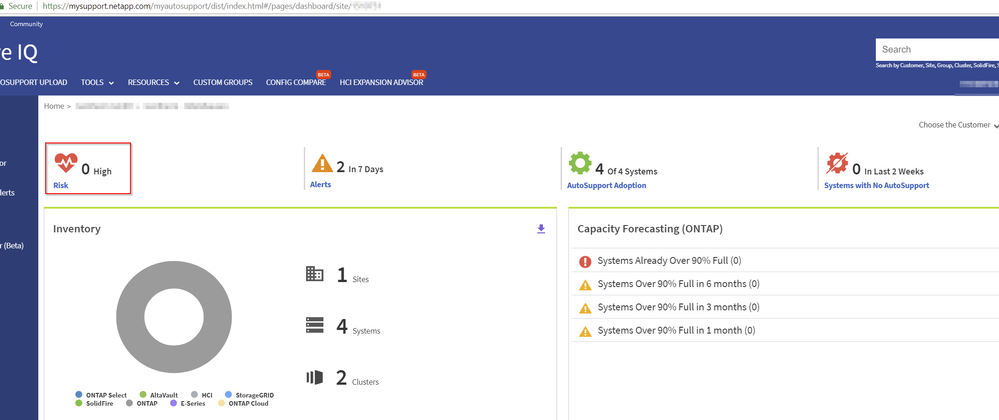
Task: Click the ONTAP Cloud yellow legend dot
Action: [221, 403]
